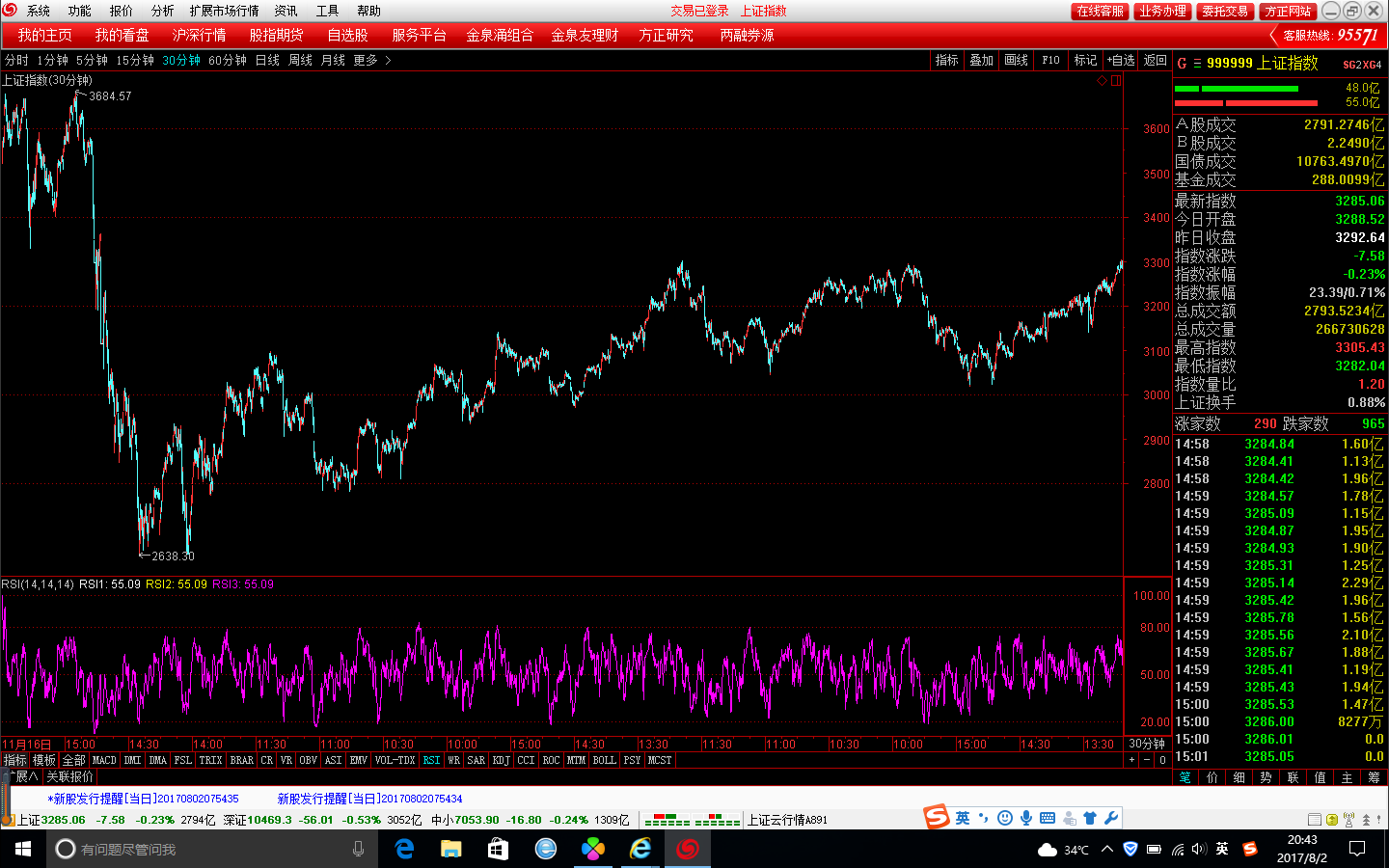The width and height of the screenshot is (1389, 868).
Task: Click the Sogou IME account user icon
Action: (1069, 818)
